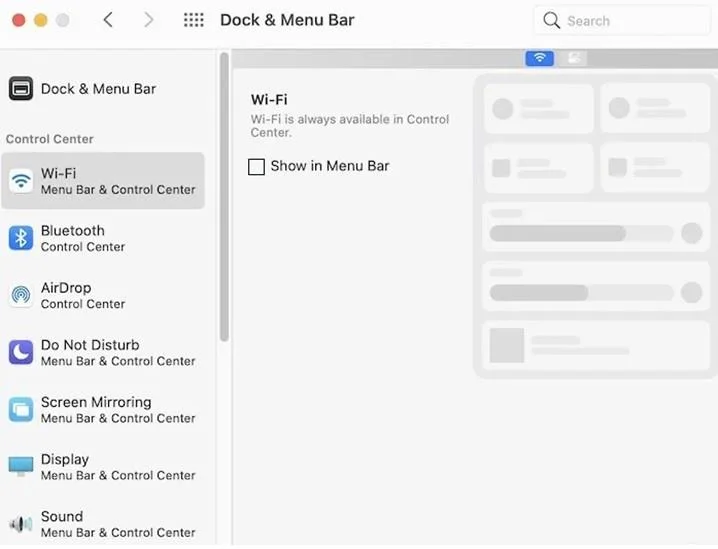Click the 'Control Center' section header
The width and height of the screenshot is (718, 549).
tap(49, 139)
